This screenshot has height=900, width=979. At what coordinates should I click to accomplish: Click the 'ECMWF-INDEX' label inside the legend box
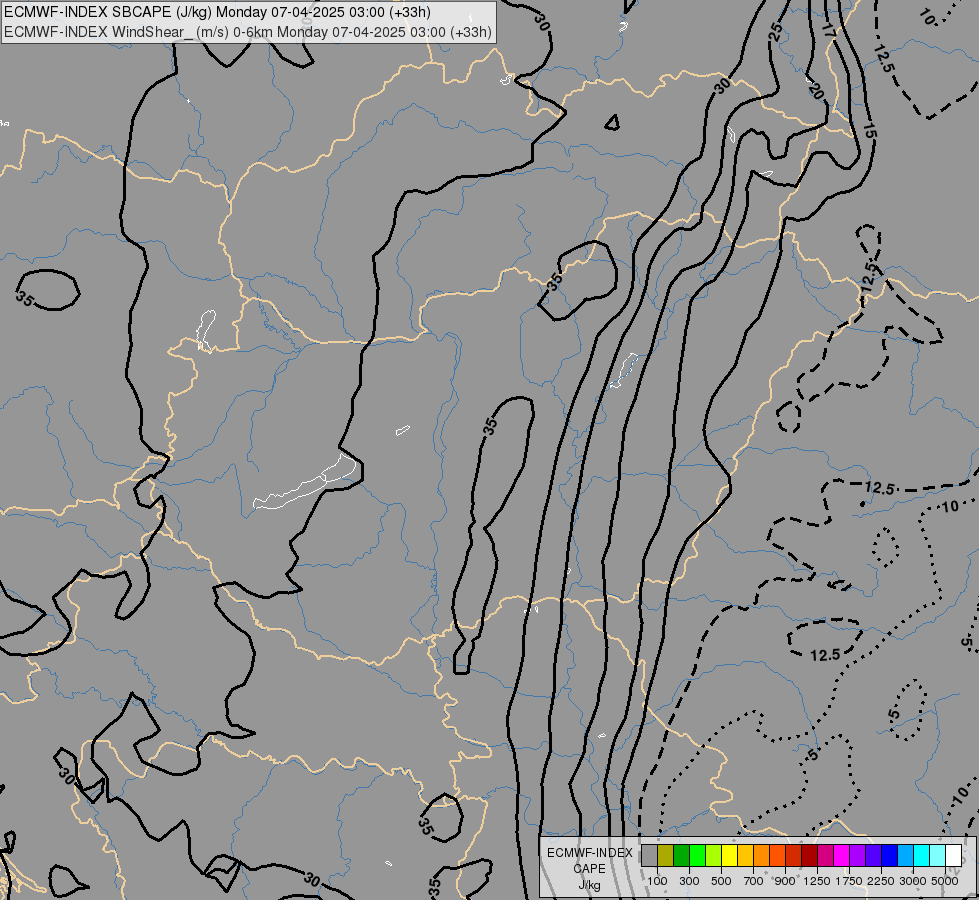point(590,853)
